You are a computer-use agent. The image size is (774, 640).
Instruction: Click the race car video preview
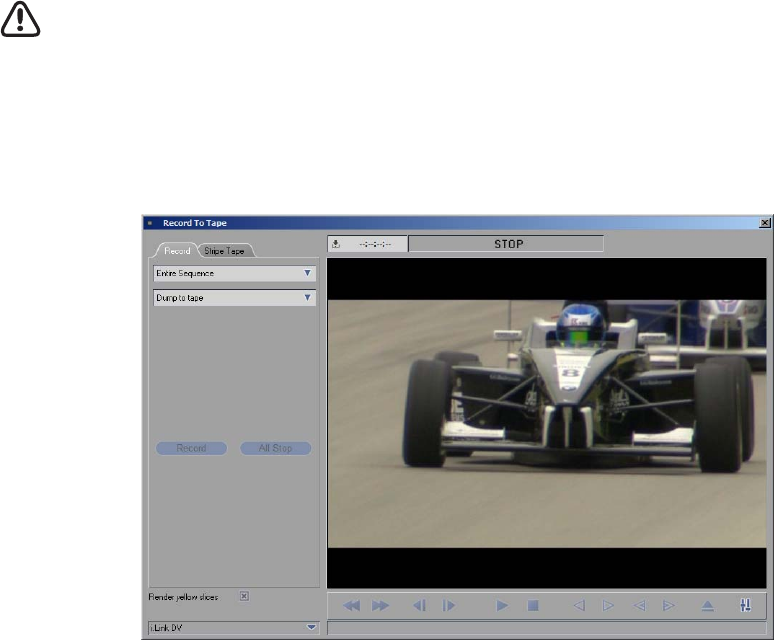[546, 423]
